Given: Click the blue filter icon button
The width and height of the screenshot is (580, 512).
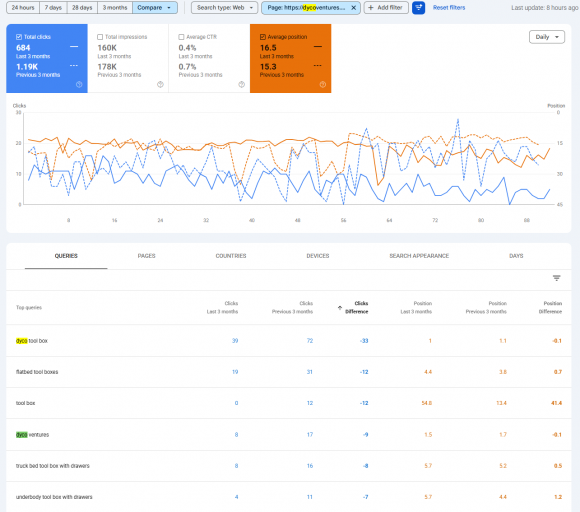Looking at the screenshot, I should pyautogui.click(x=418, y=8).
